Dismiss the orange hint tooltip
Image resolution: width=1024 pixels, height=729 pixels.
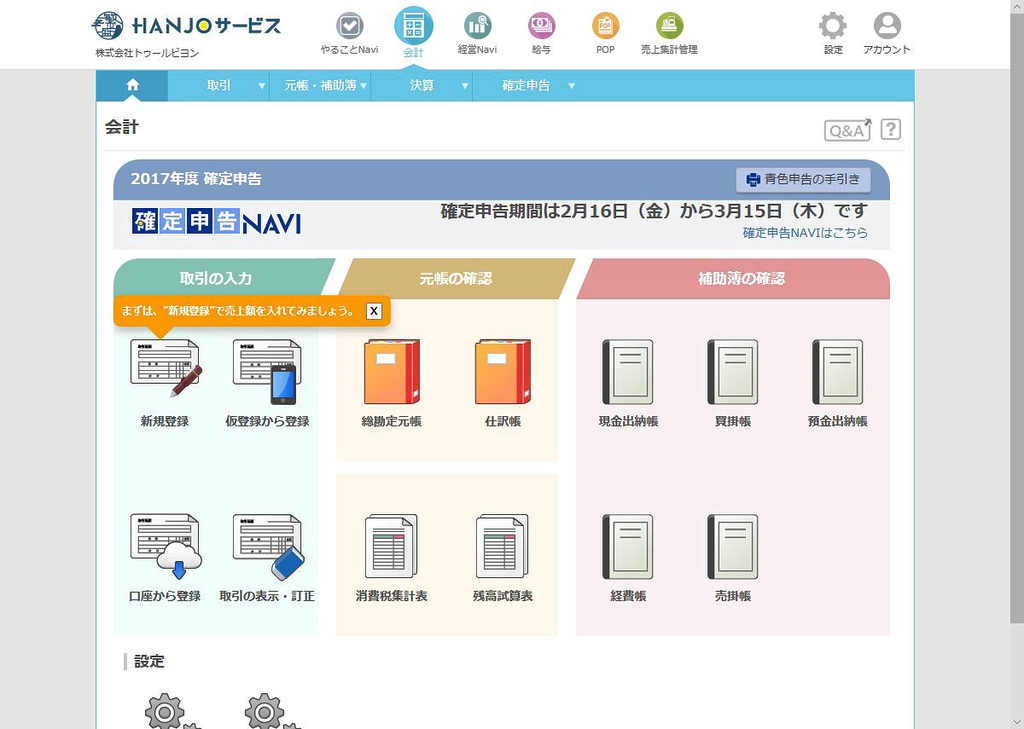(374, 311)
